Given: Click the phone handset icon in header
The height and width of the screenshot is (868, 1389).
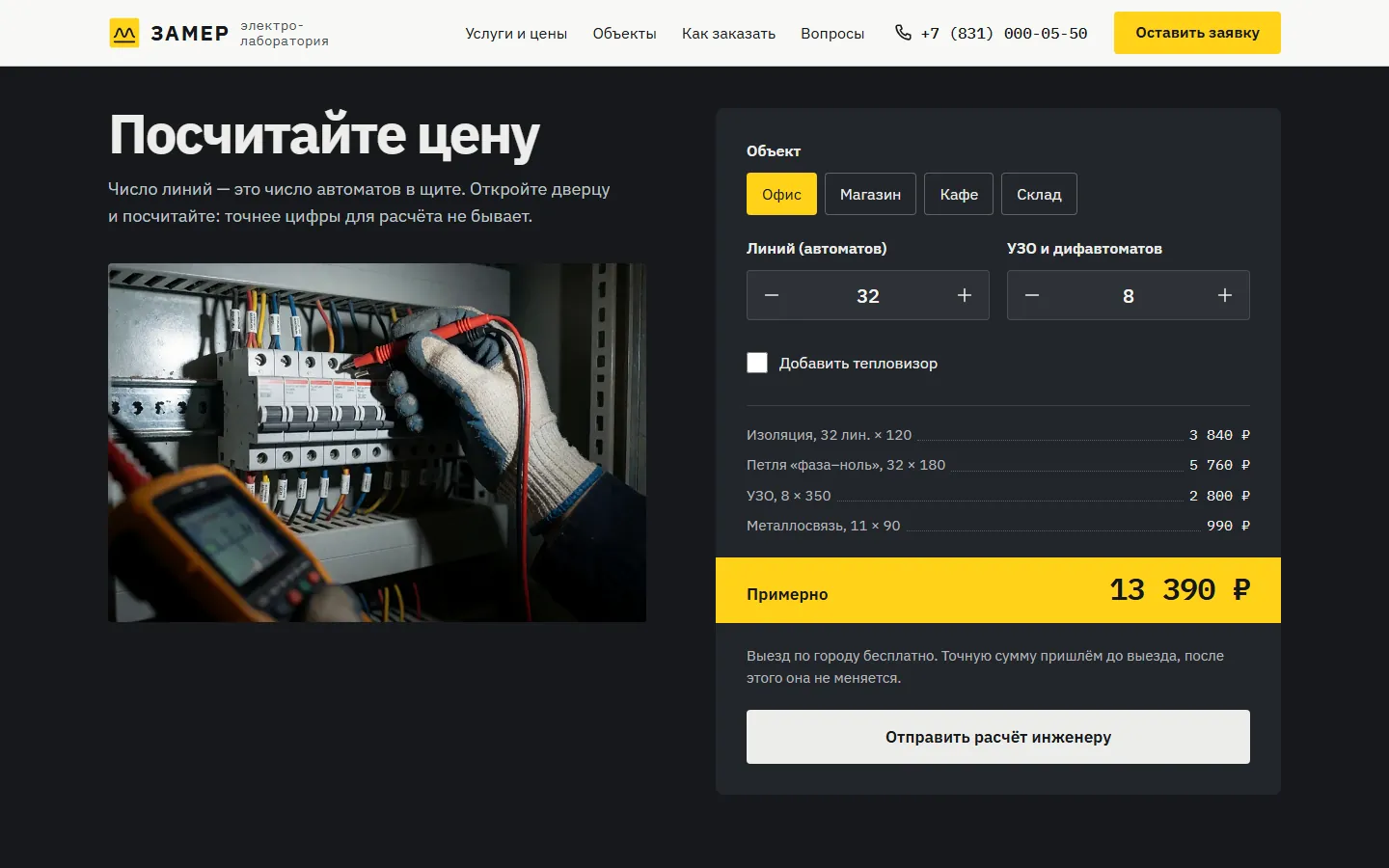Looking at the screenshot, I should (x=903, y=33).
